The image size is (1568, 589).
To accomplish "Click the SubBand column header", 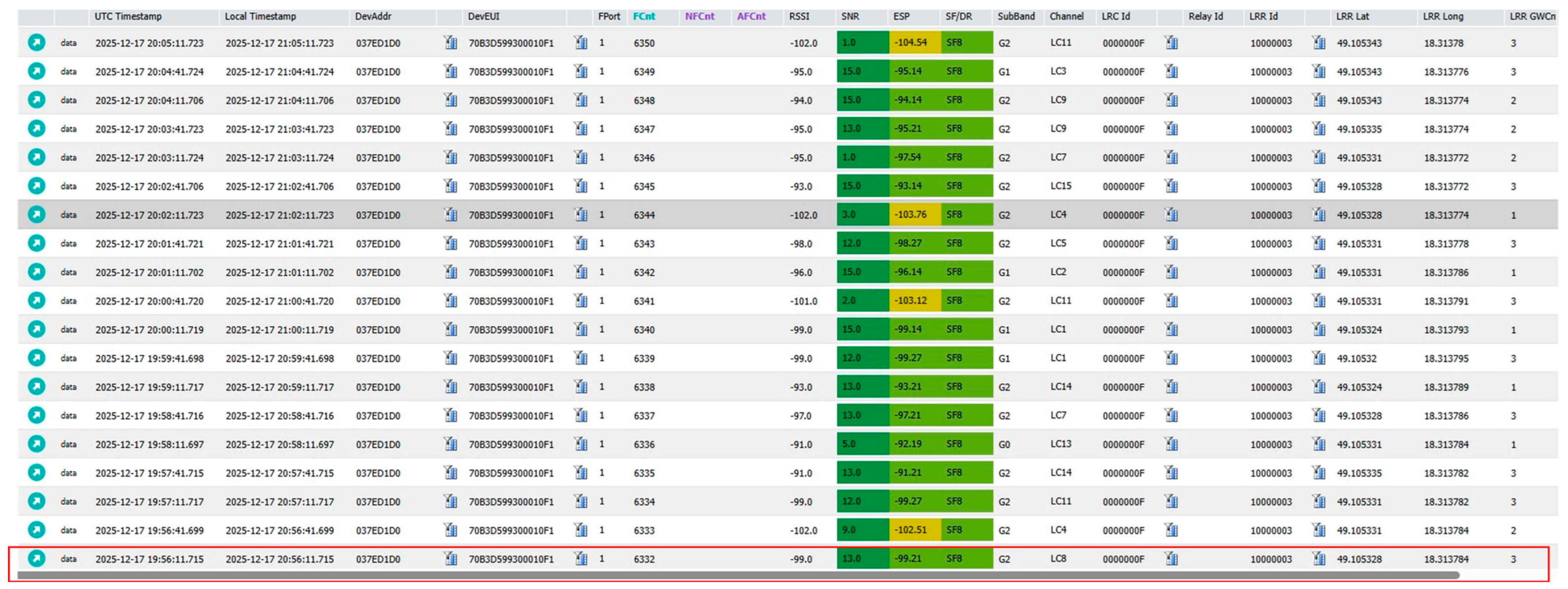I will coord(1016,16).
